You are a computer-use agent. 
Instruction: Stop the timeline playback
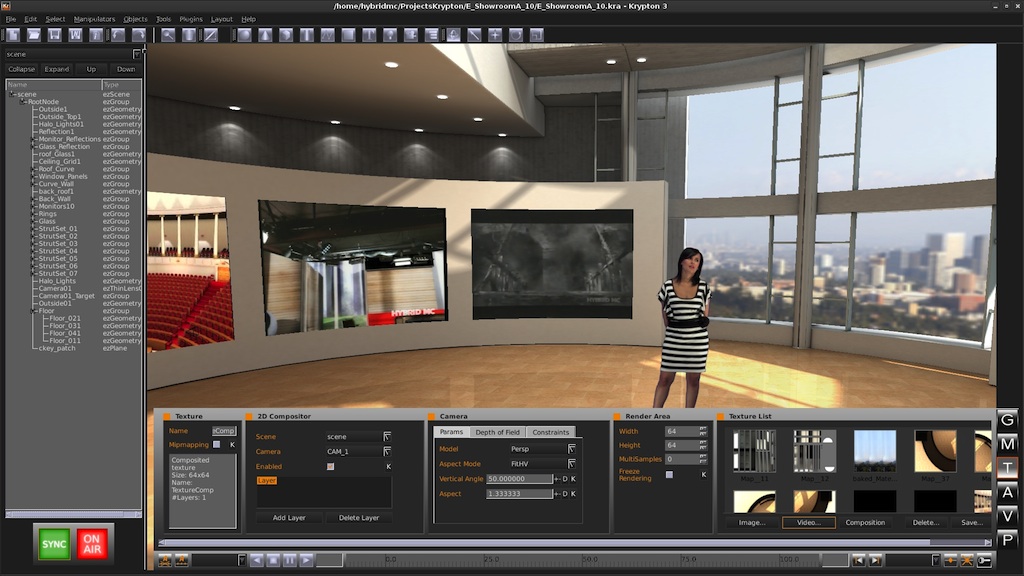tap(273, 560)
